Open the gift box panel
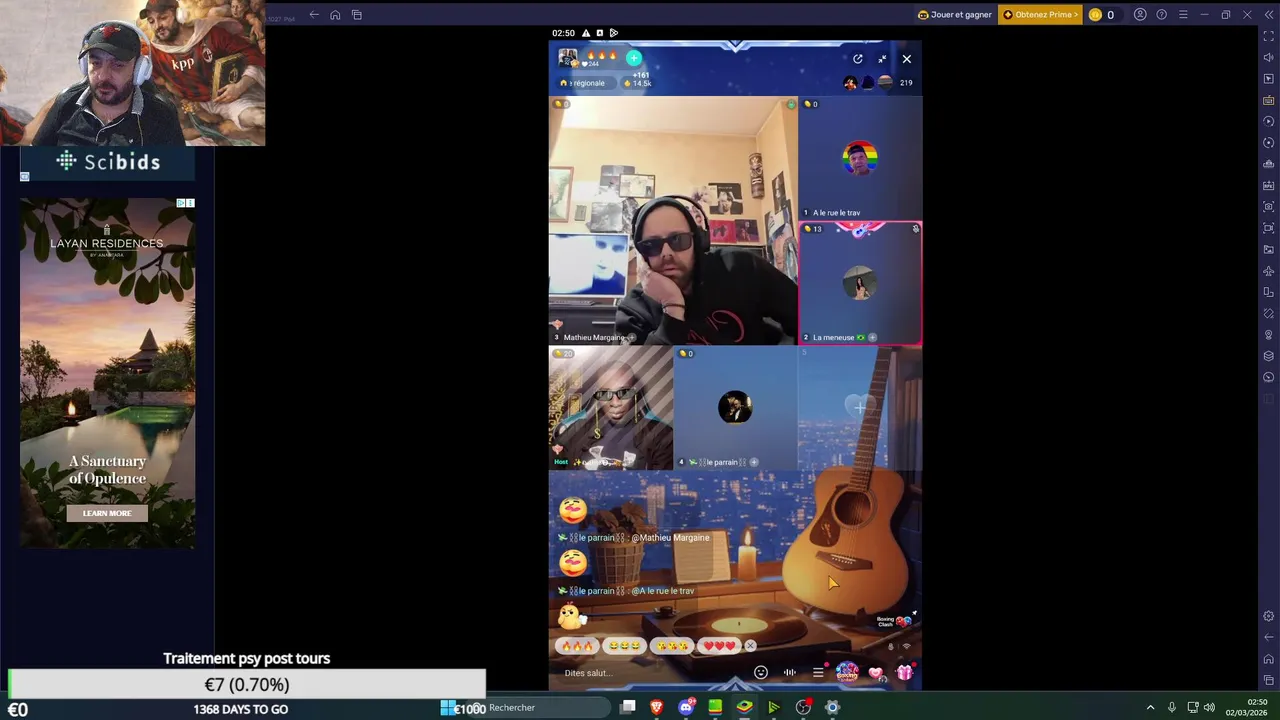Screen dimensions: 1280x720 click(905, 673)
